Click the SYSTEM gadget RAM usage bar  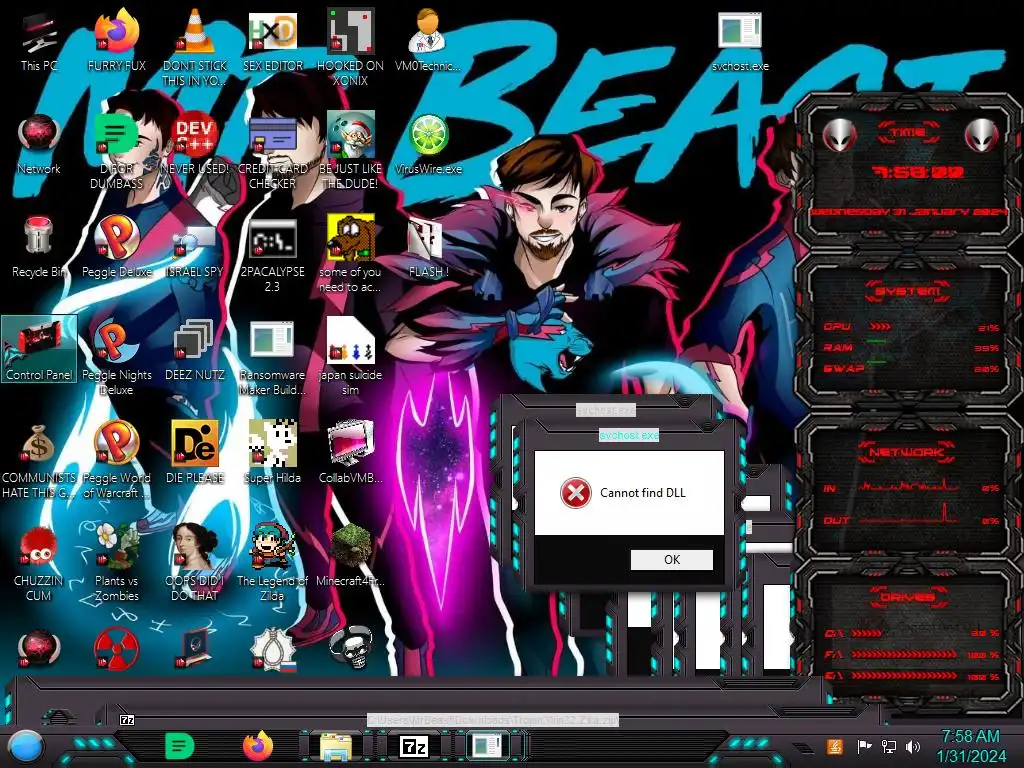click(876, 341)
